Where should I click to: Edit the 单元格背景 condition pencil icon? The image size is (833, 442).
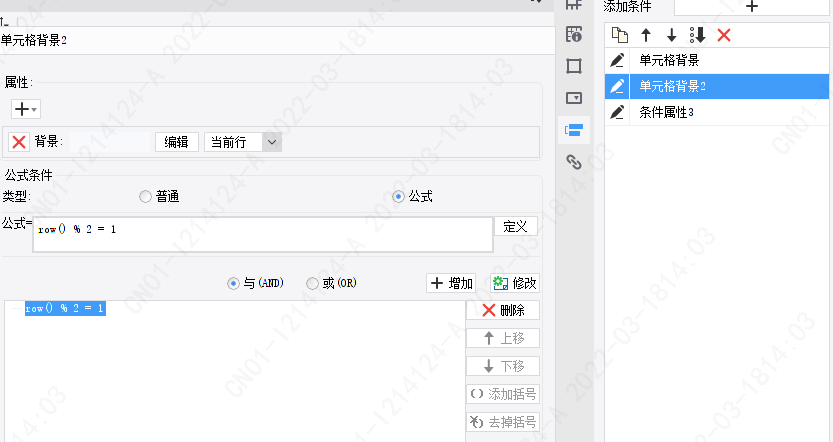coord(617,60)
